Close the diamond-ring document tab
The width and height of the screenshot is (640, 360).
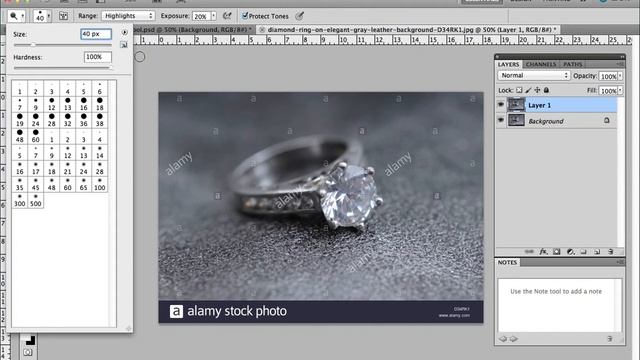(262, 30)
